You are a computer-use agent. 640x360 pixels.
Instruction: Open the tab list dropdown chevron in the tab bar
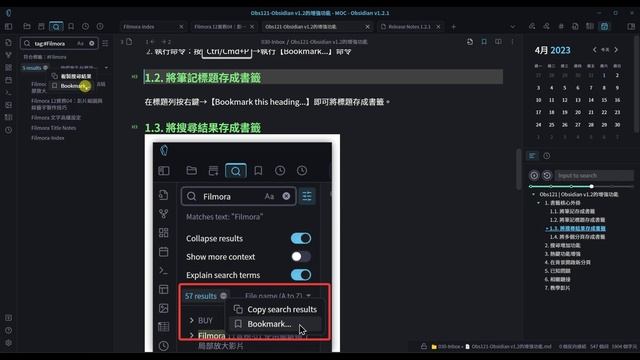[513, 27]
